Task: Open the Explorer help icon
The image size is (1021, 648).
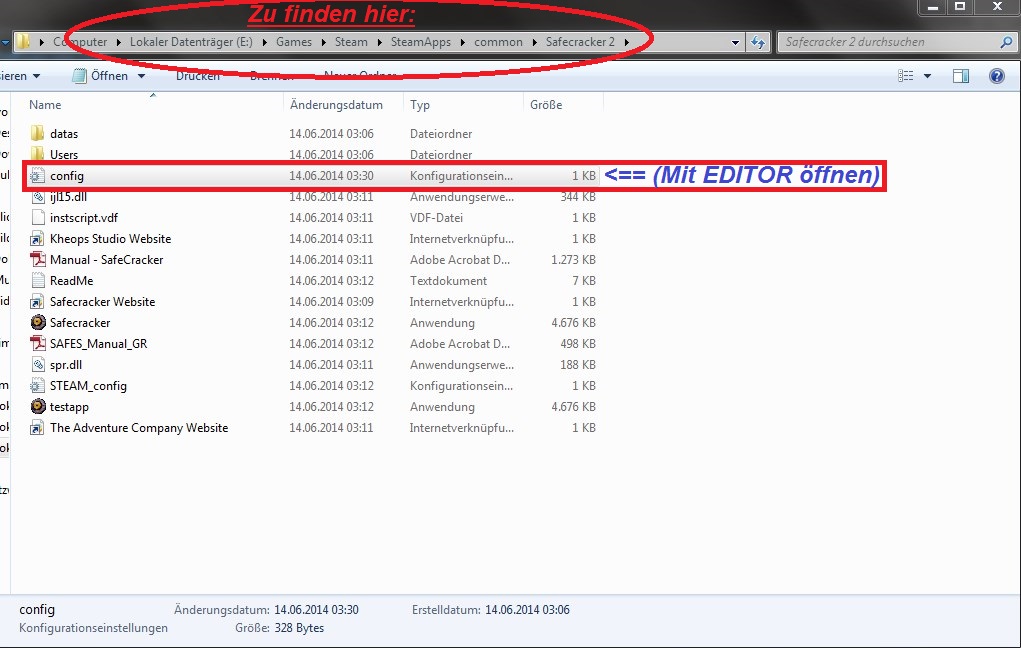Action: [x=996, y=76]
